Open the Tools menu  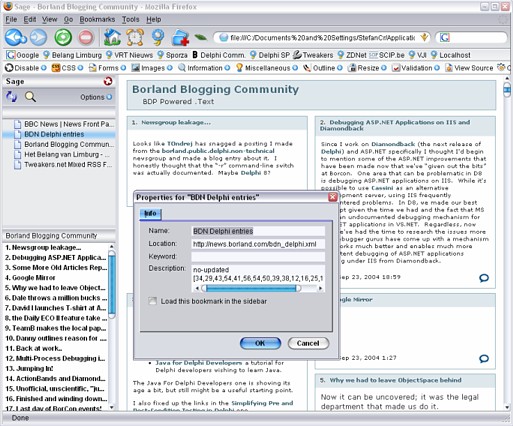coord(130,19)
